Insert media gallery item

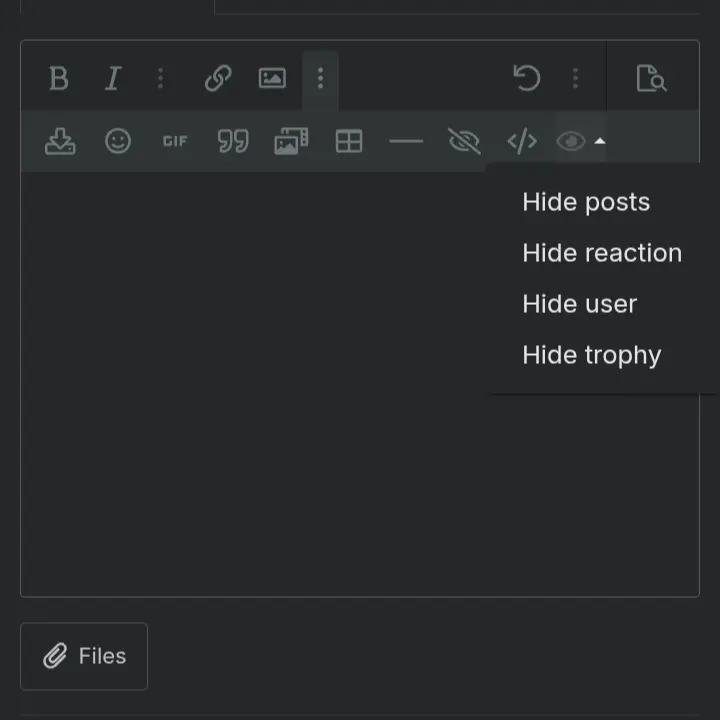[291, 141]
